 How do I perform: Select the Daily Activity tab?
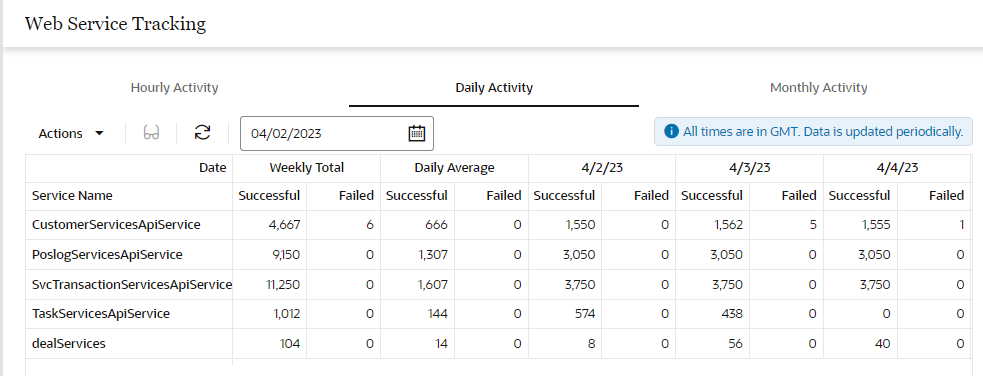494,88
